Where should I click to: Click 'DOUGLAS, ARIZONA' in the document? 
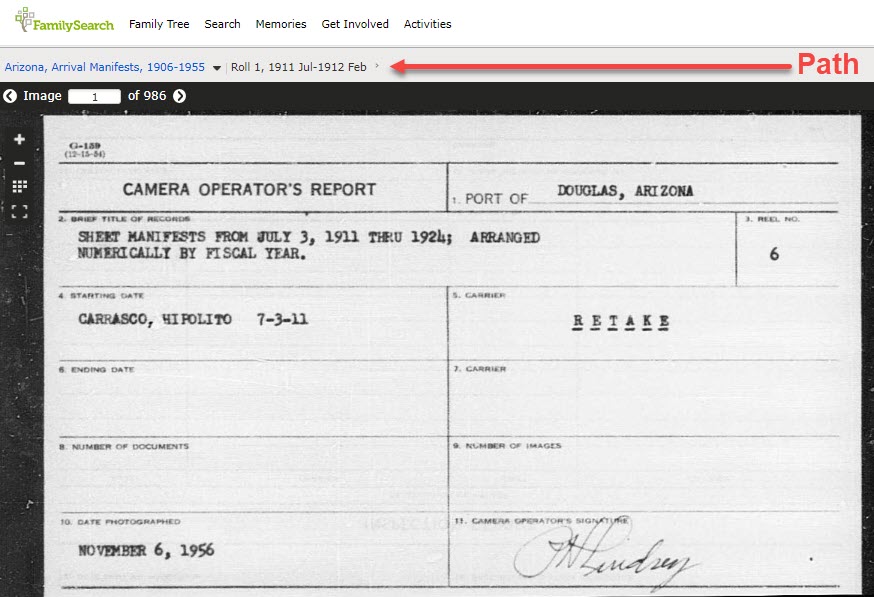[x=625, y=191]
